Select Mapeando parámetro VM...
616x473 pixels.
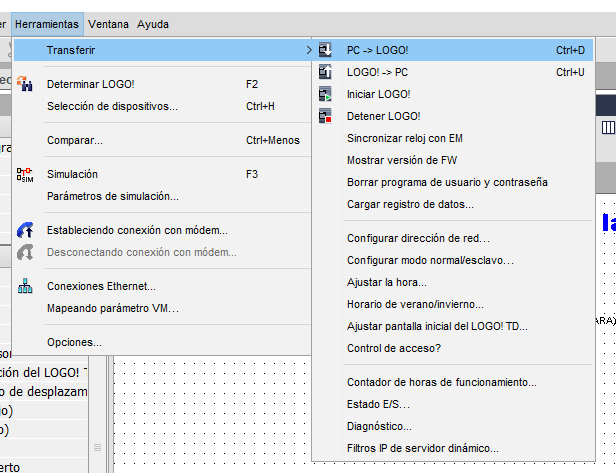pos(163,308)
